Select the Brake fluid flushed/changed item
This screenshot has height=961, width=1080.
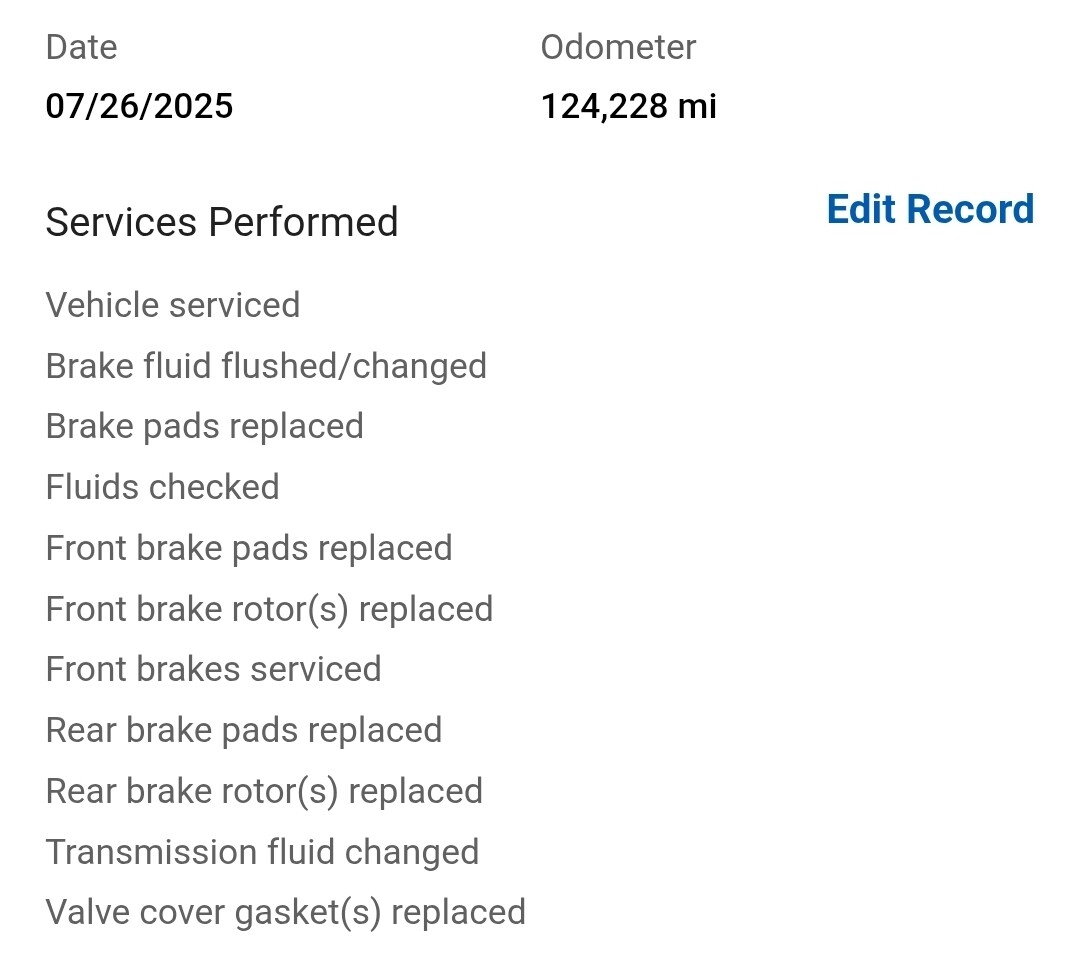point(266,366)
